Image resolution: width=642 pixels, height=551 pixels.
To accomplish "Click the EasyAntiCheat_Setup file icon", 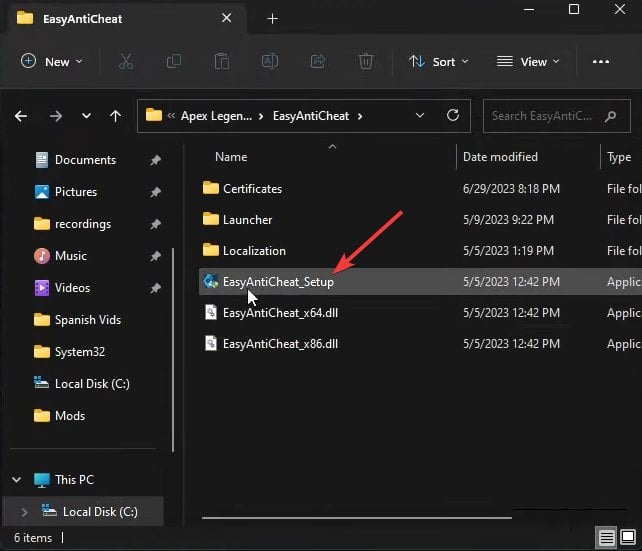I will [211, 281].
